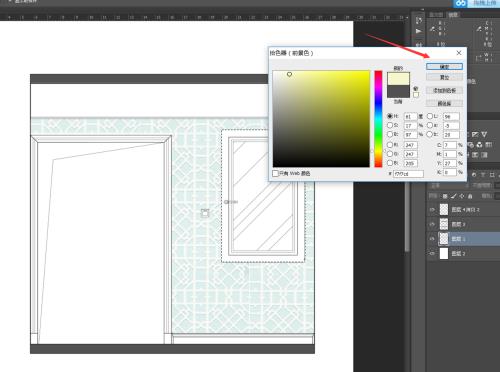The height and width of the screenshot is (372, 500).
Task: Click the R value field showing 247
Action: coord(411,145)
